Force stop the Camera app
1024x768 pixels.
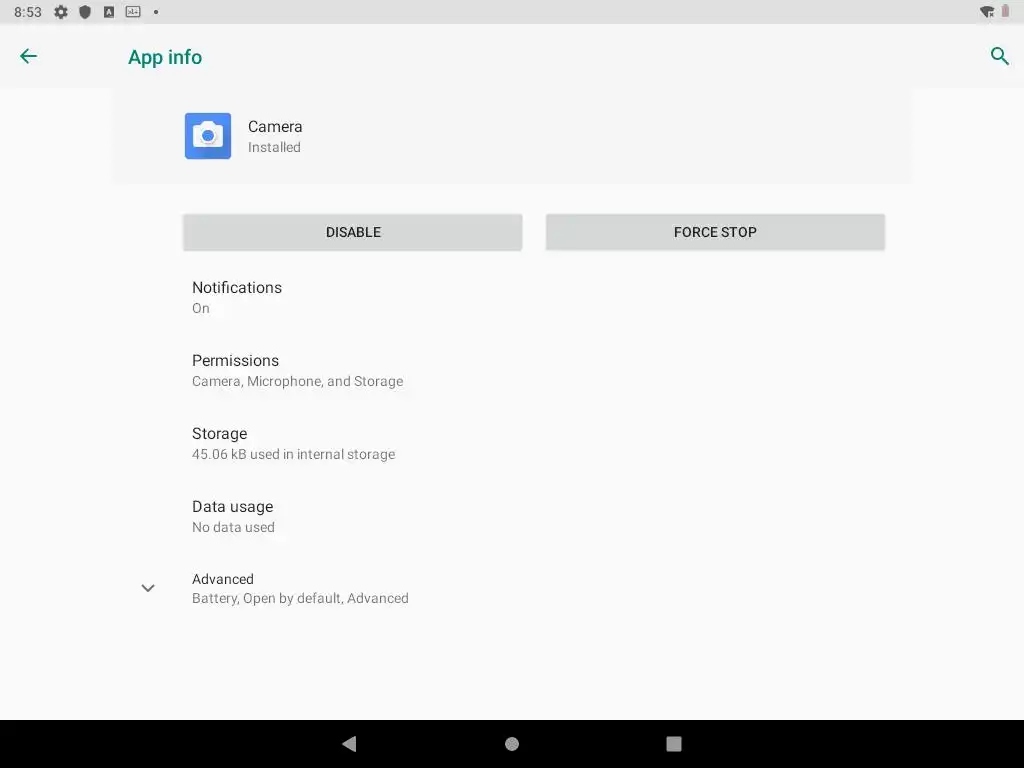pyautogui.click(x=715, y=232)
